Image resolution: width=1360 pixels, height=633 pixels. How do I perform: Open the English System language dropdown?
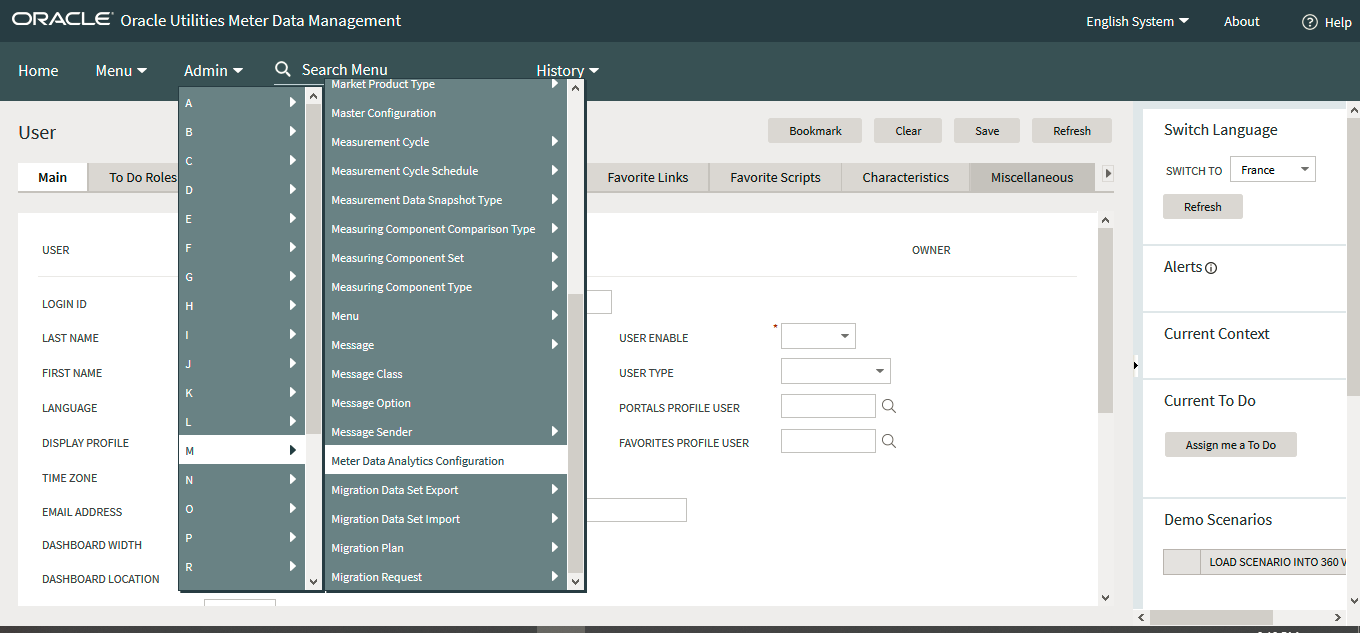pos(1137,20)
